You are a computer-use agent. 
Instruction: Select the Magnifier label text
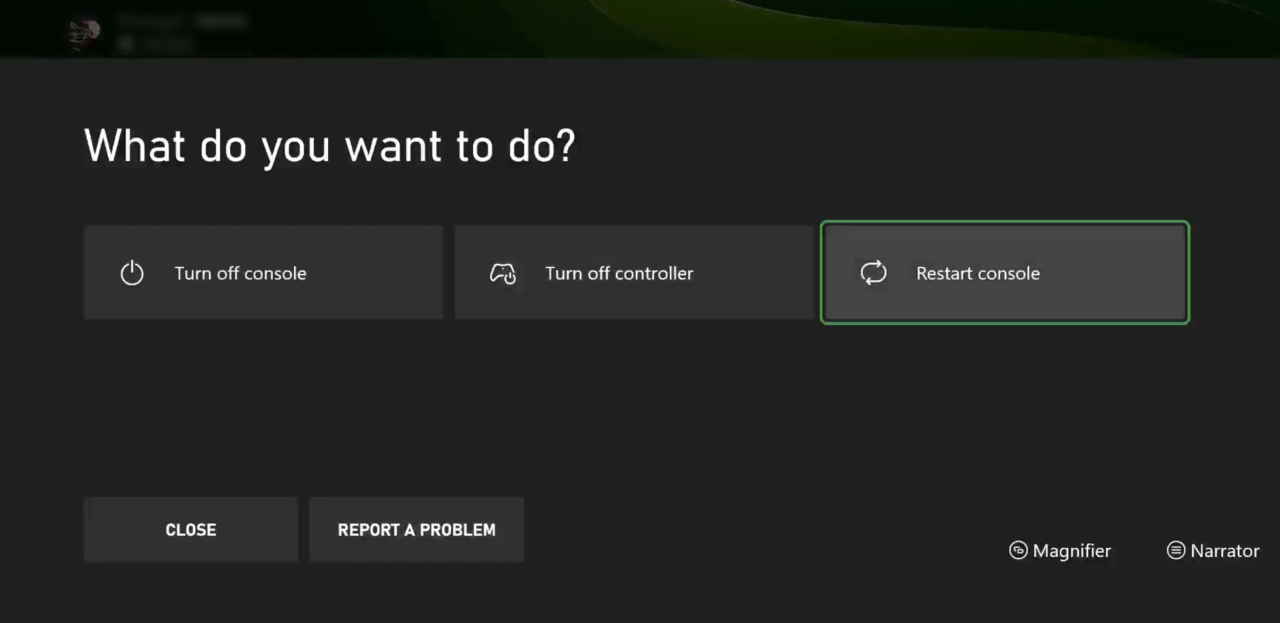1074,550
